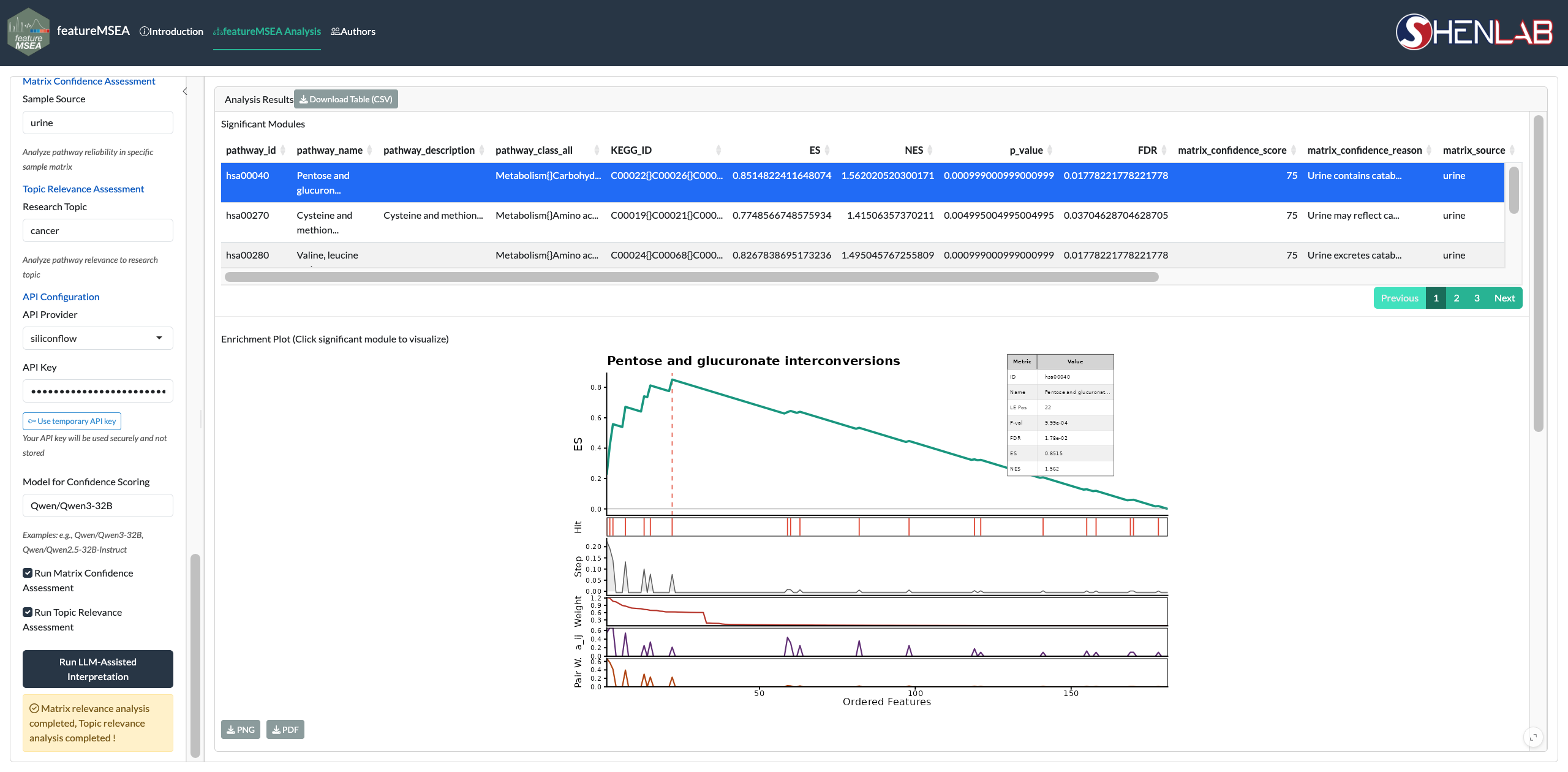Screen dimensions: 1568x772
Task: Go to results page 2
Action: pyautogui.click(x=1457, y=298)
